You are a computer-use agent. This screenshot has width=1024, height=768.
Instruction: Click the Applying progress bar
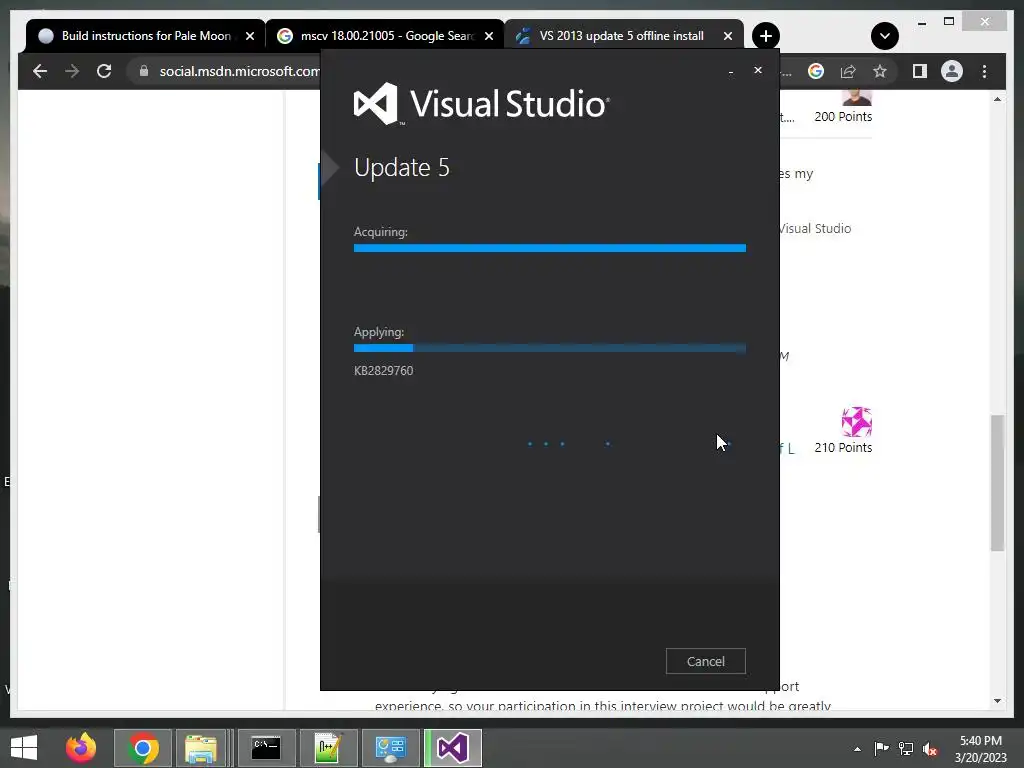point(550,348)
